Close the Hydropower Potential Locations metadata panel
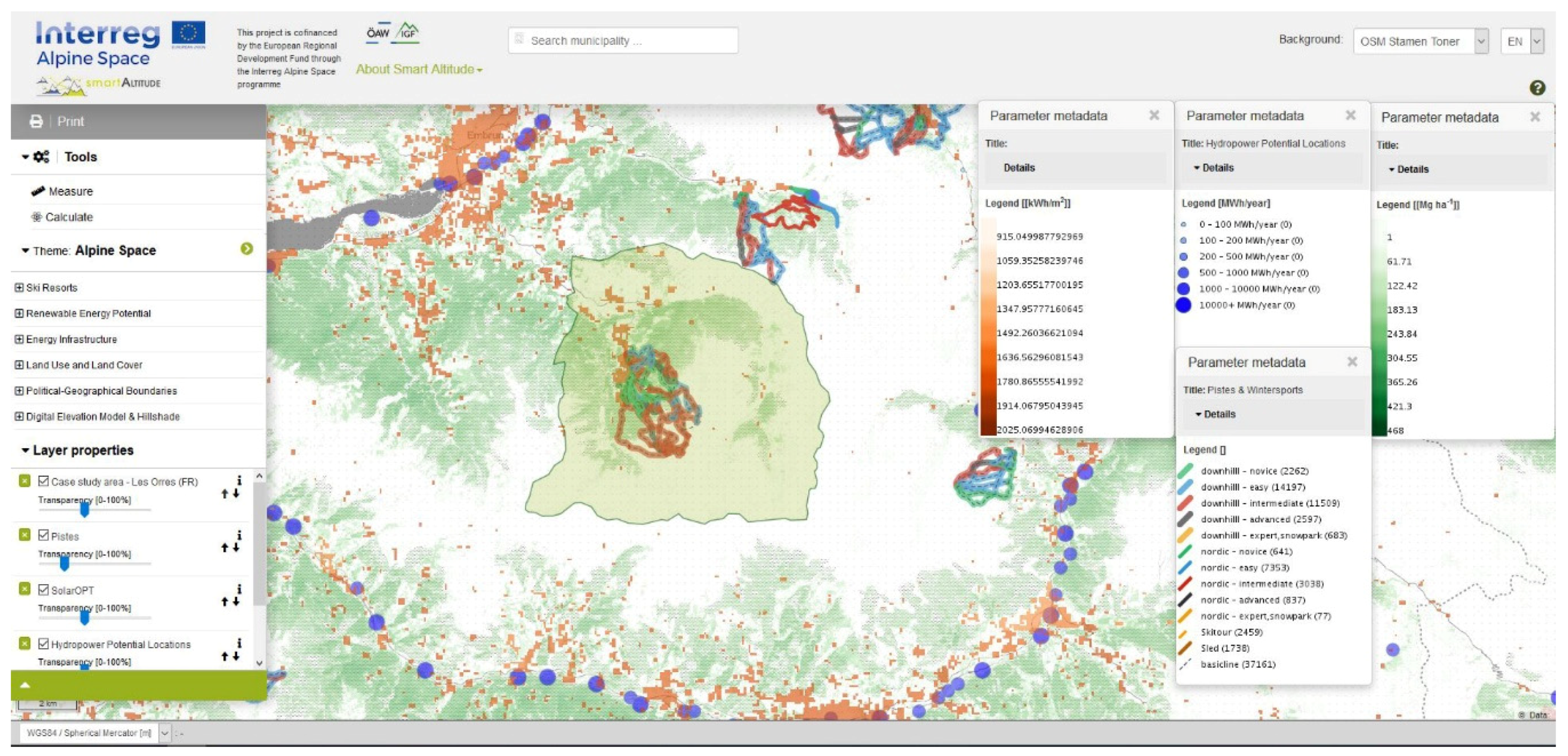Viewport: 1568px width, 756px height. 1350,115
